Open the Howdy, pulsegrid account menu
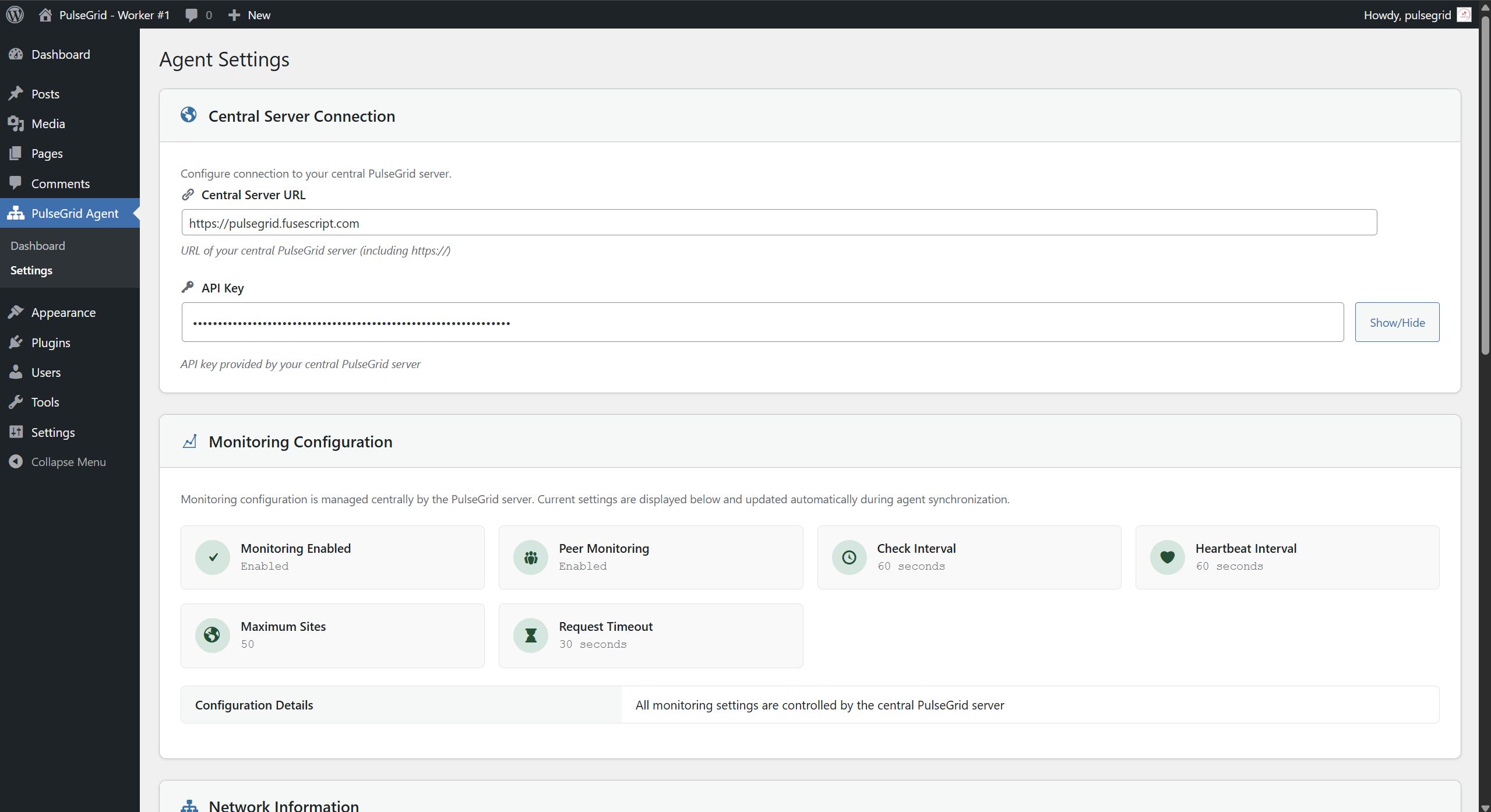 tap(1407, 15)
